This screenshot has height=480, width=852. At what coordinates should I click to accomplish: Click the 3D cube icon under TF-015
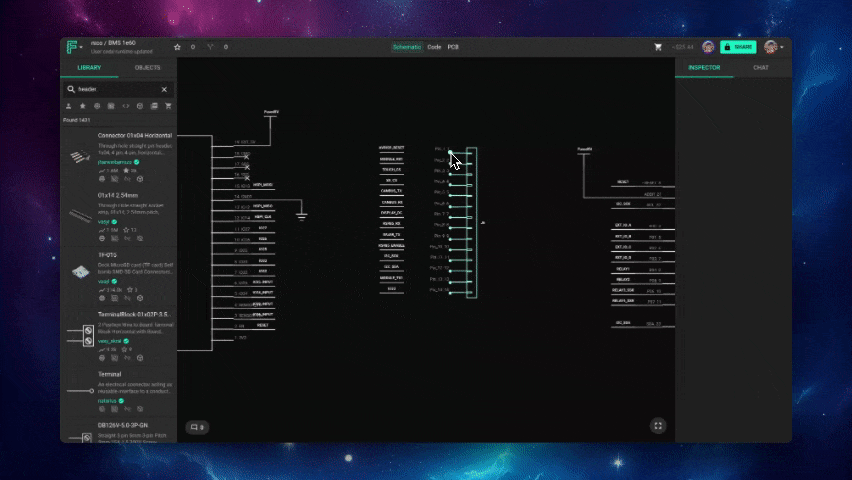tap(140, 298)
